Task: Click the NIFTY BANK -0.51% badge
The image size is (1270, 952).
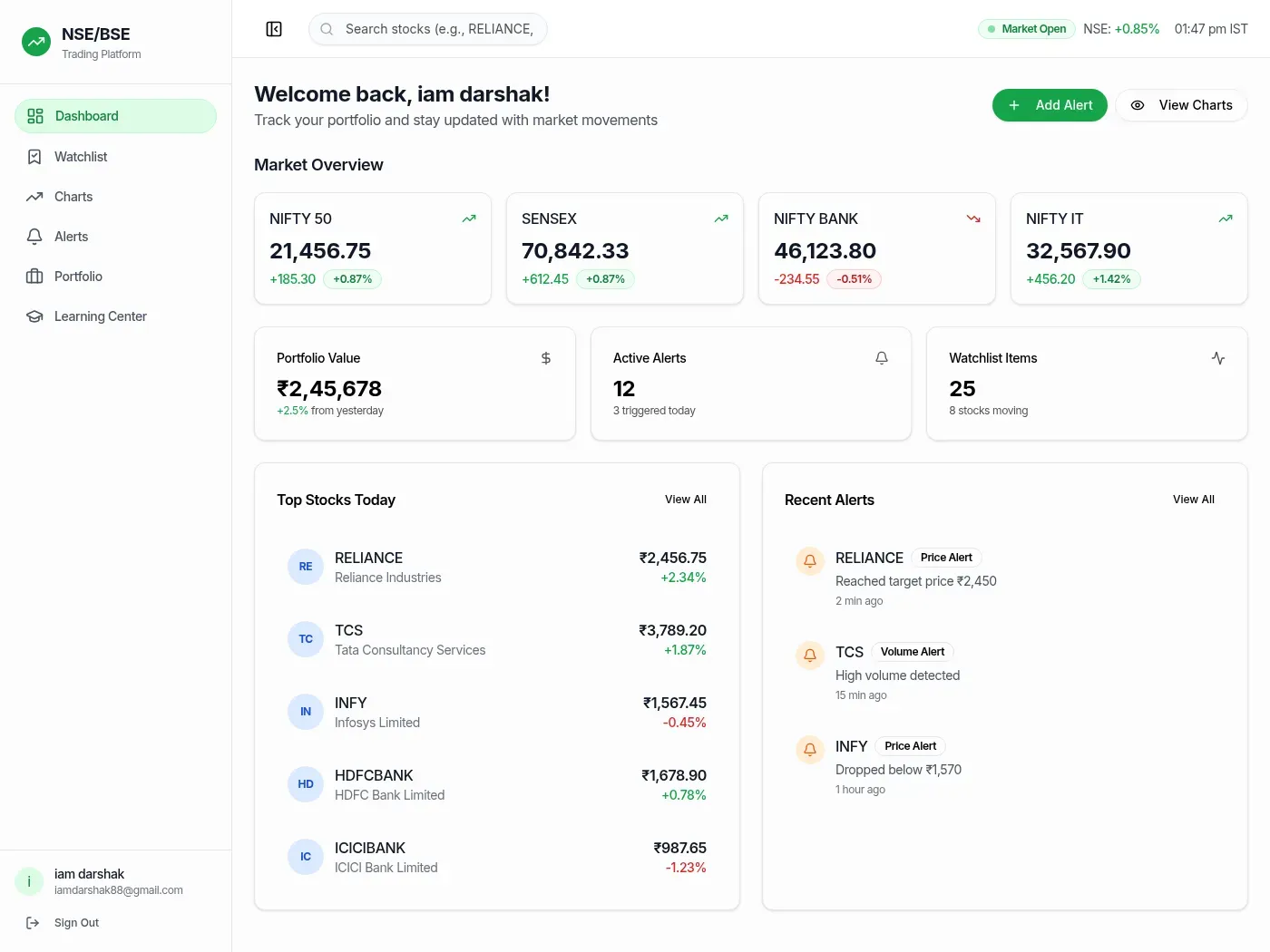Action: point(854,279)
